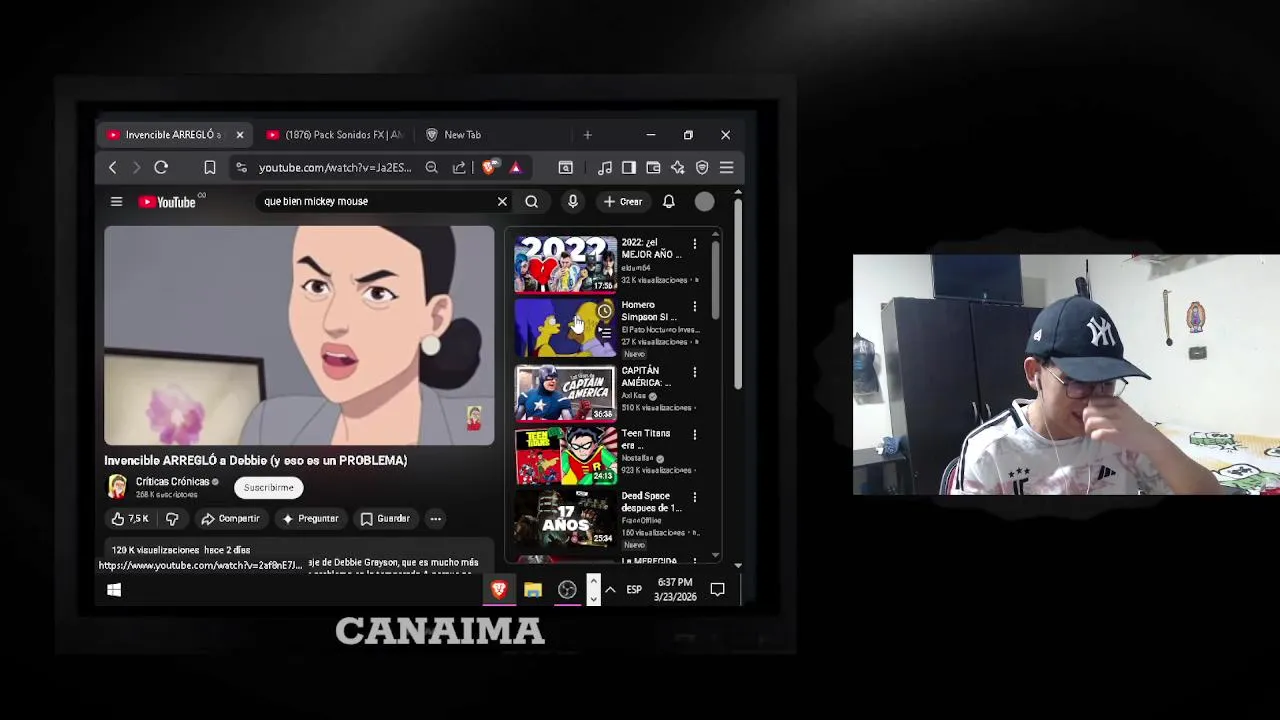Image resolution: width=1280 pixels, height=720 pixels.
Task: Open more actions ellipsis below the video
Action: (x=435, y=519)
